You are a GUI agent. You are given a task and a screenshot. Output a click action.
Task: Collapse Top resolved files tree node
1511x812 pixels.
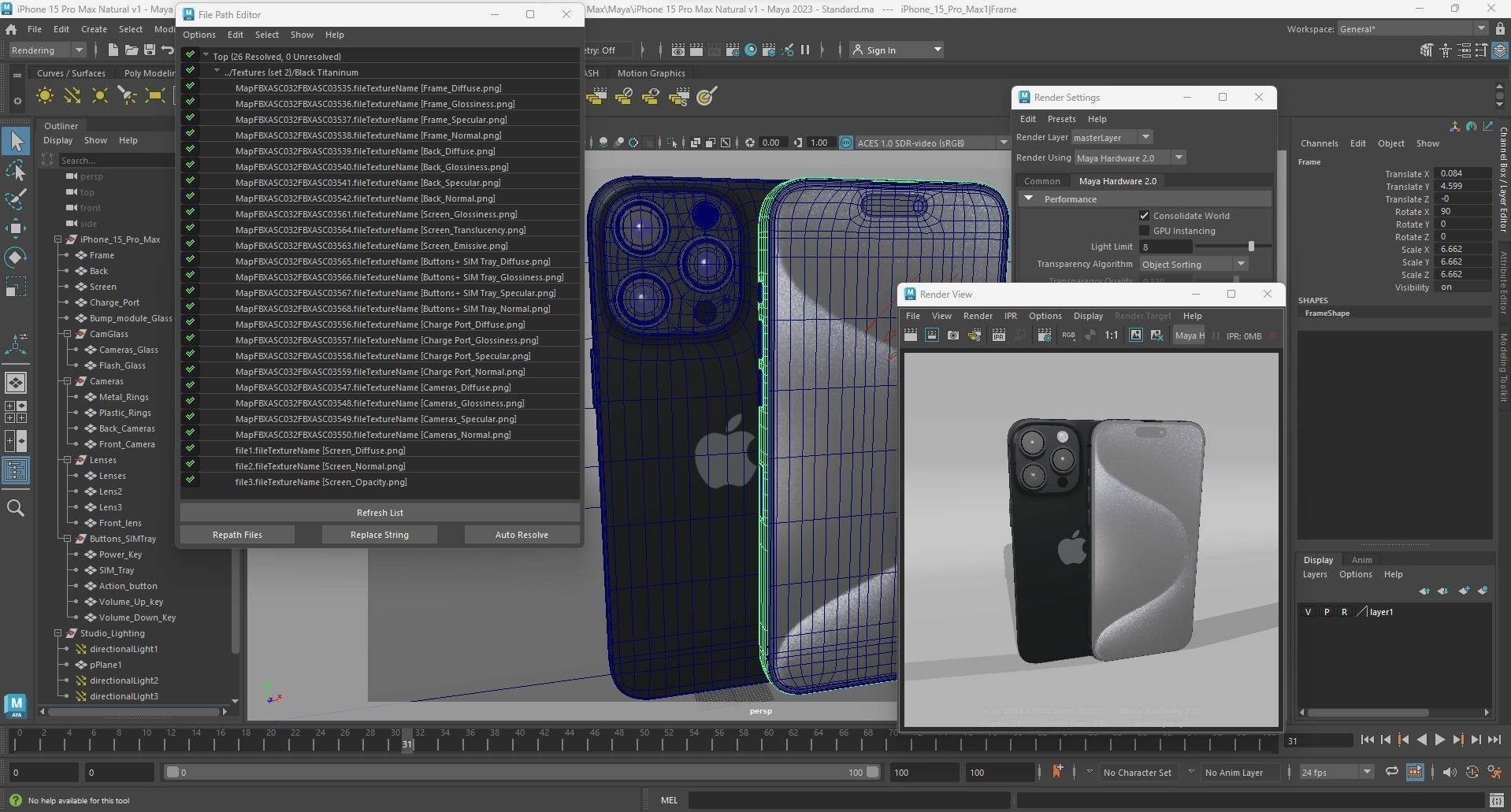[x=206, y=56]
